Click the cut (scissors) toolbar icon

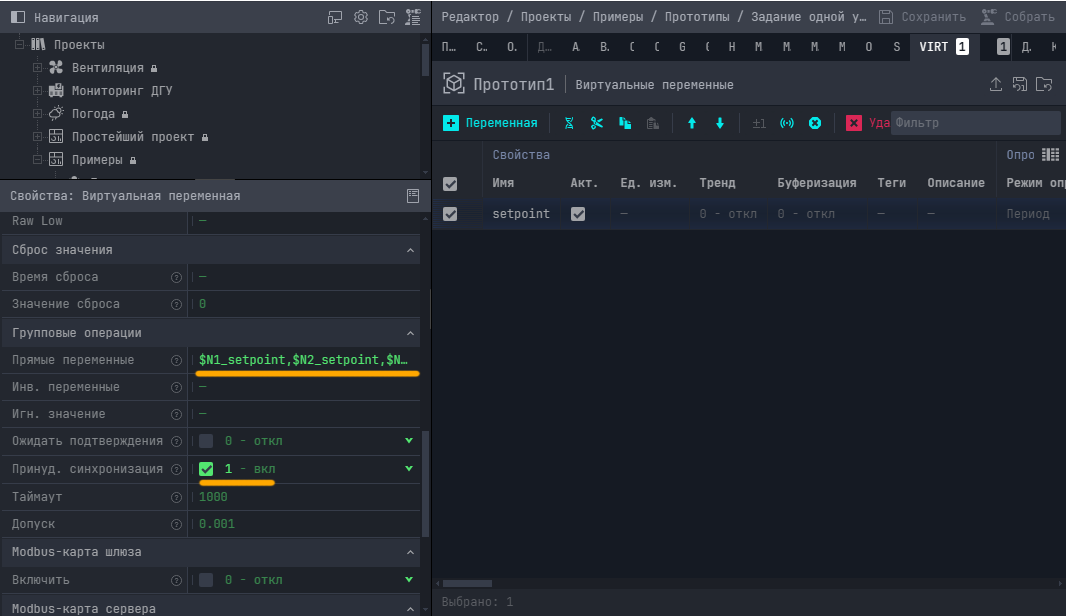click(x=597, y=123)
